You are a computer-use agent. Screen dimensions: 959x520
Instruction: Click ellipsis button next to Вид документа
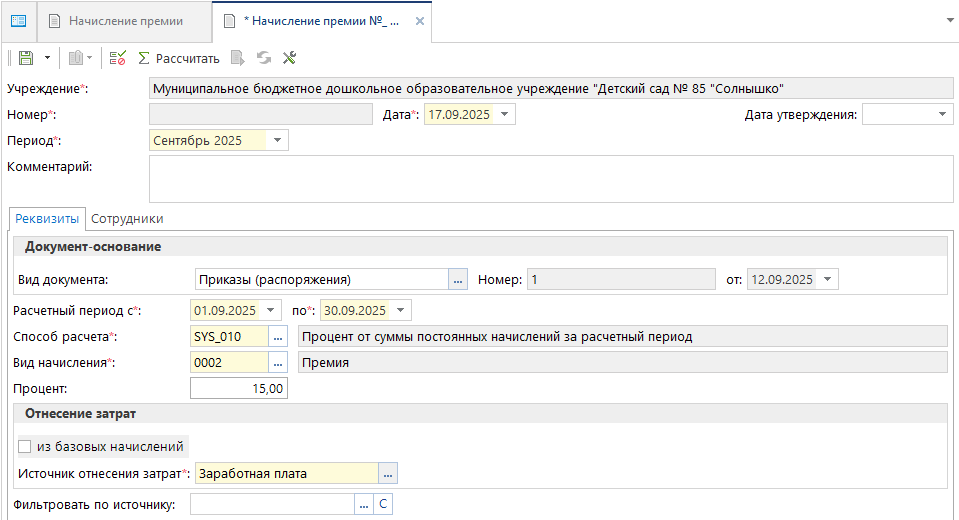458,280
